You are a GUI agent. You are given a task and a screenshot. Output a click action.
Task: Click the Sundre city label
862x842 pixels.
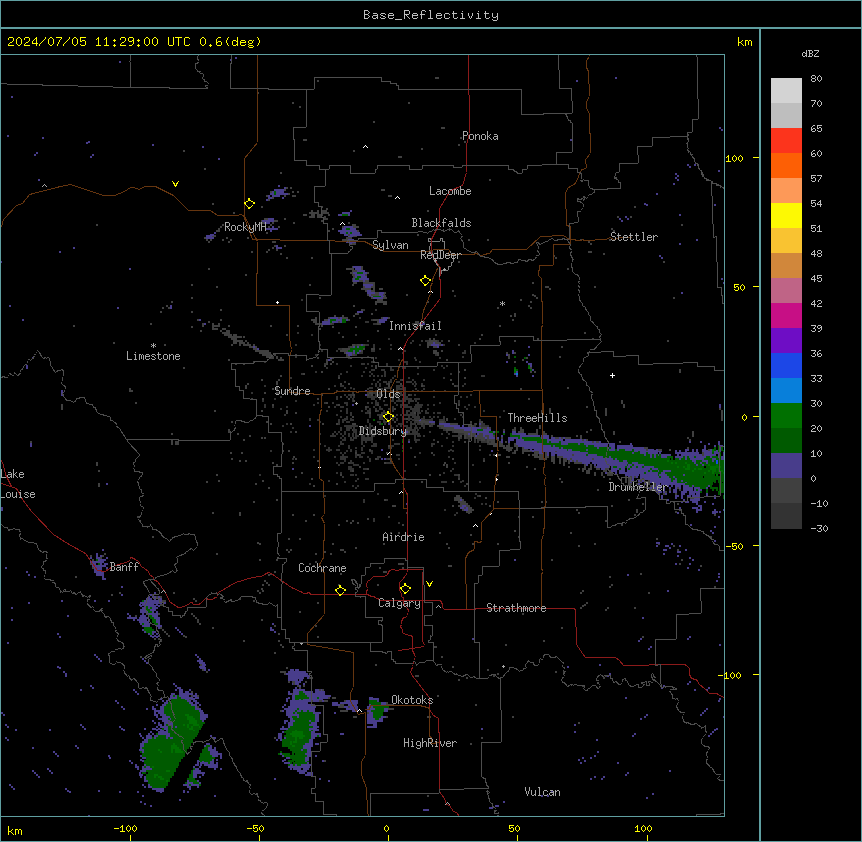(x=292, y=391)
